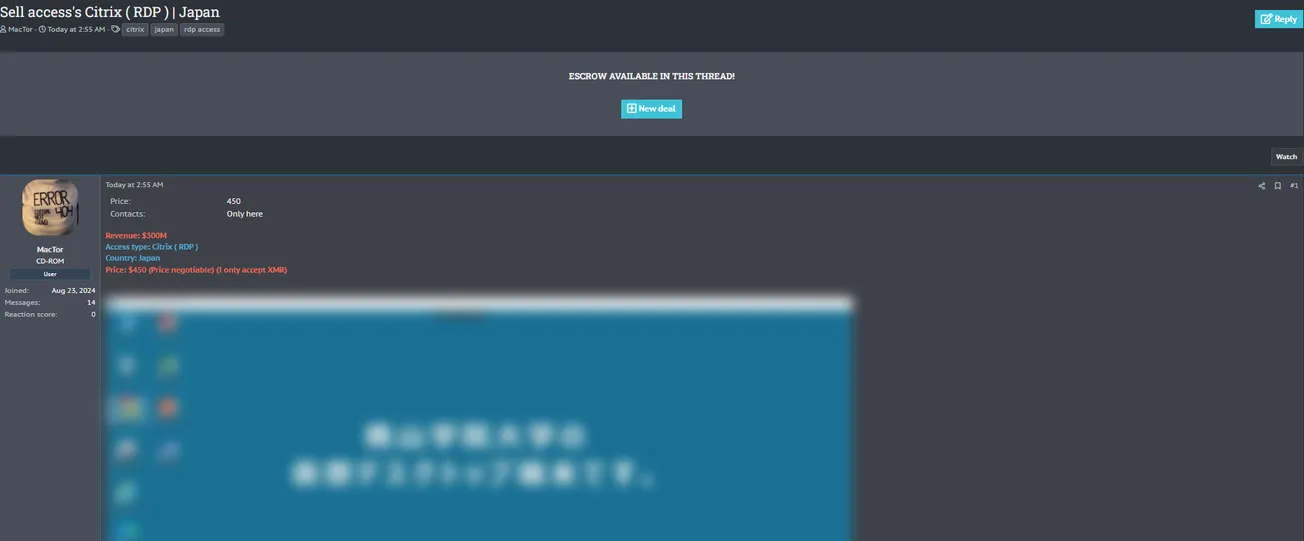
Task: Click the User badge under CD-ROM
Action: (x=50, y=274)
